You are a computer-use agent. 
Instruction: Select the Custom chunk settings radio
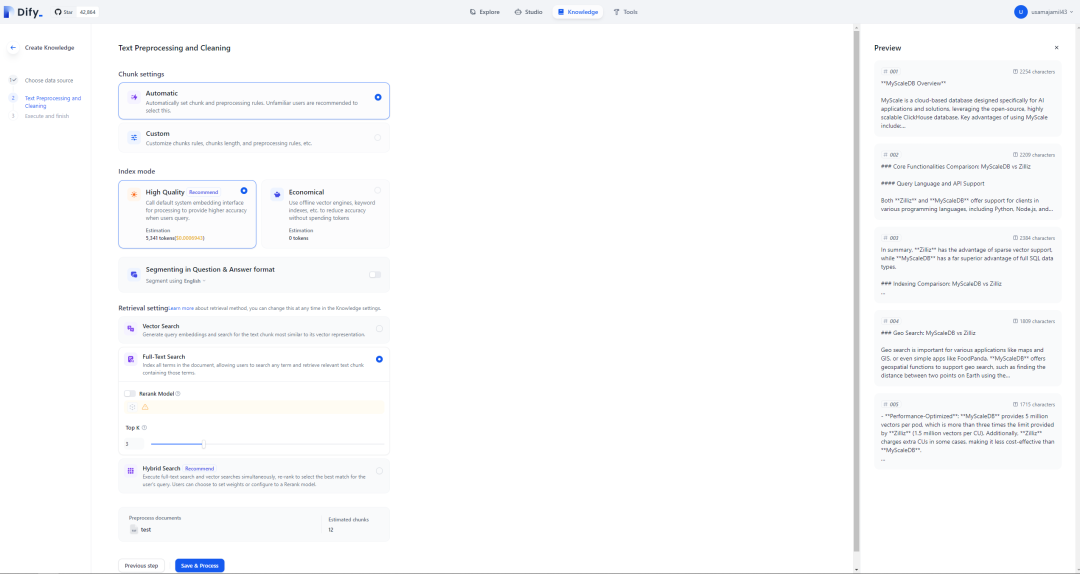[378, 138]
